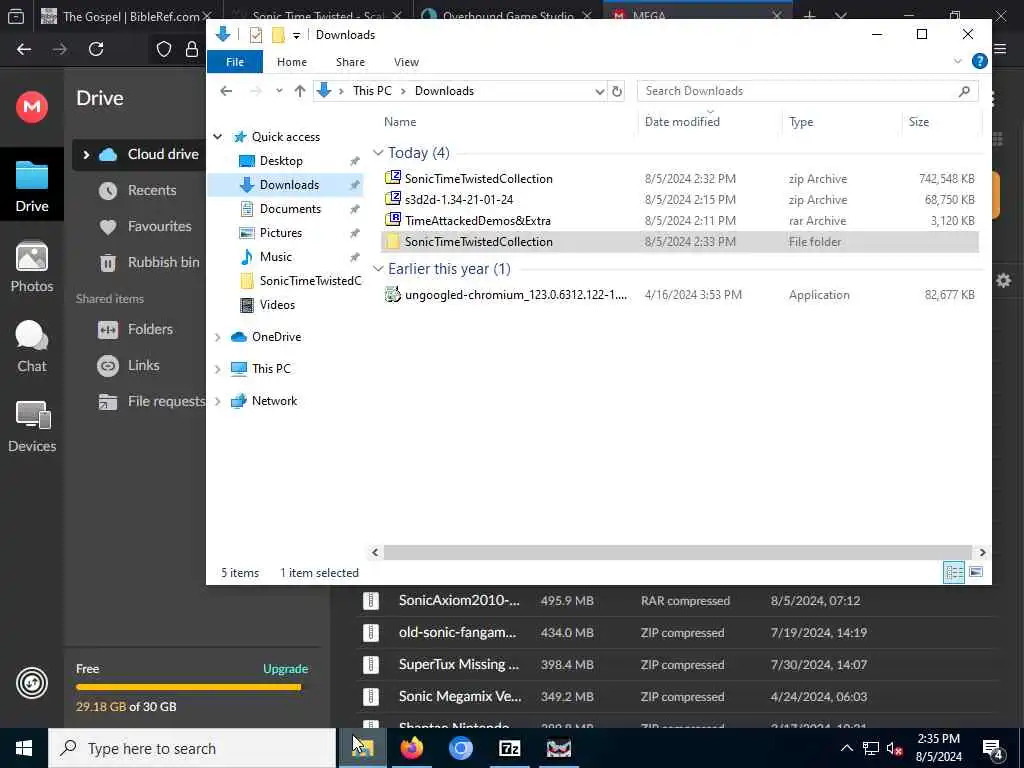Viewport: 1024px width, 768px height.
Task: Collapse the Earlier this year group
Action: (x=377, y=269)
